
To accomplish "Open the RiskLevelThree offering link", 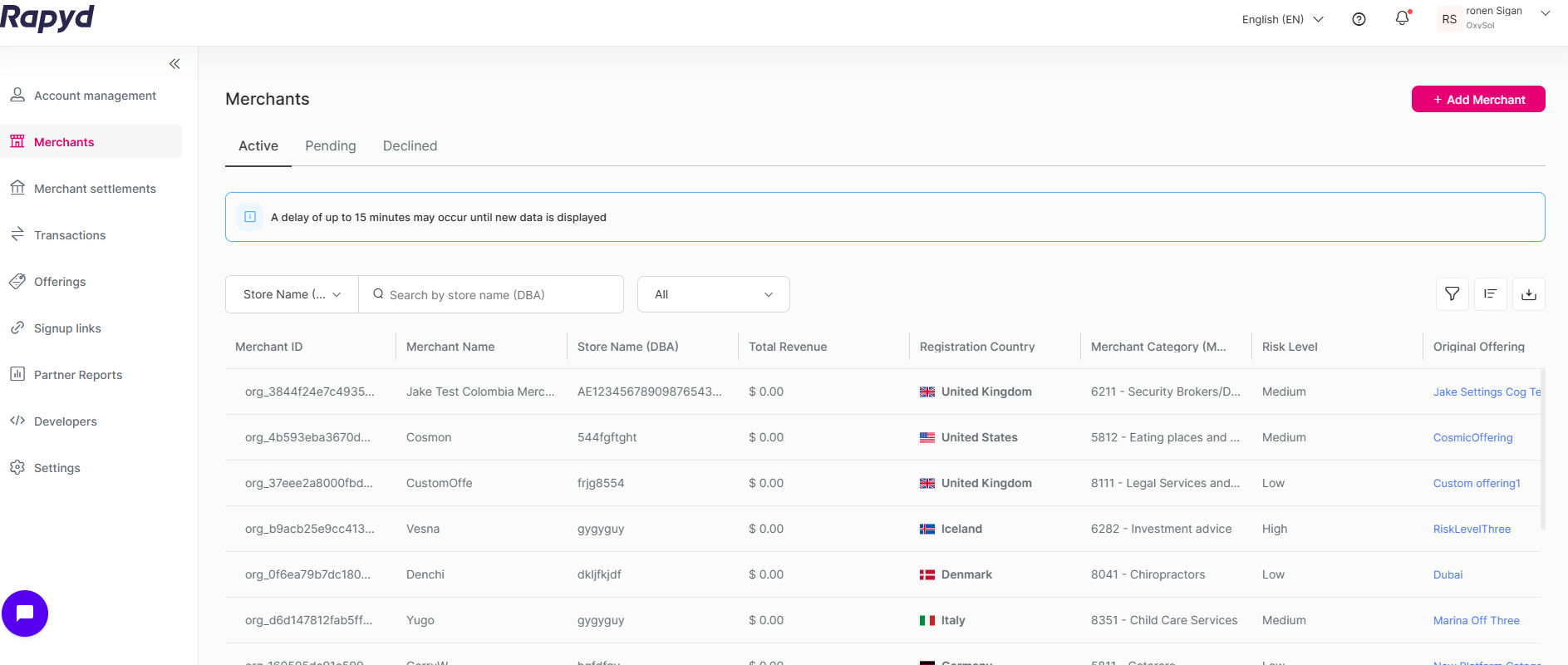I will 1472,529.
